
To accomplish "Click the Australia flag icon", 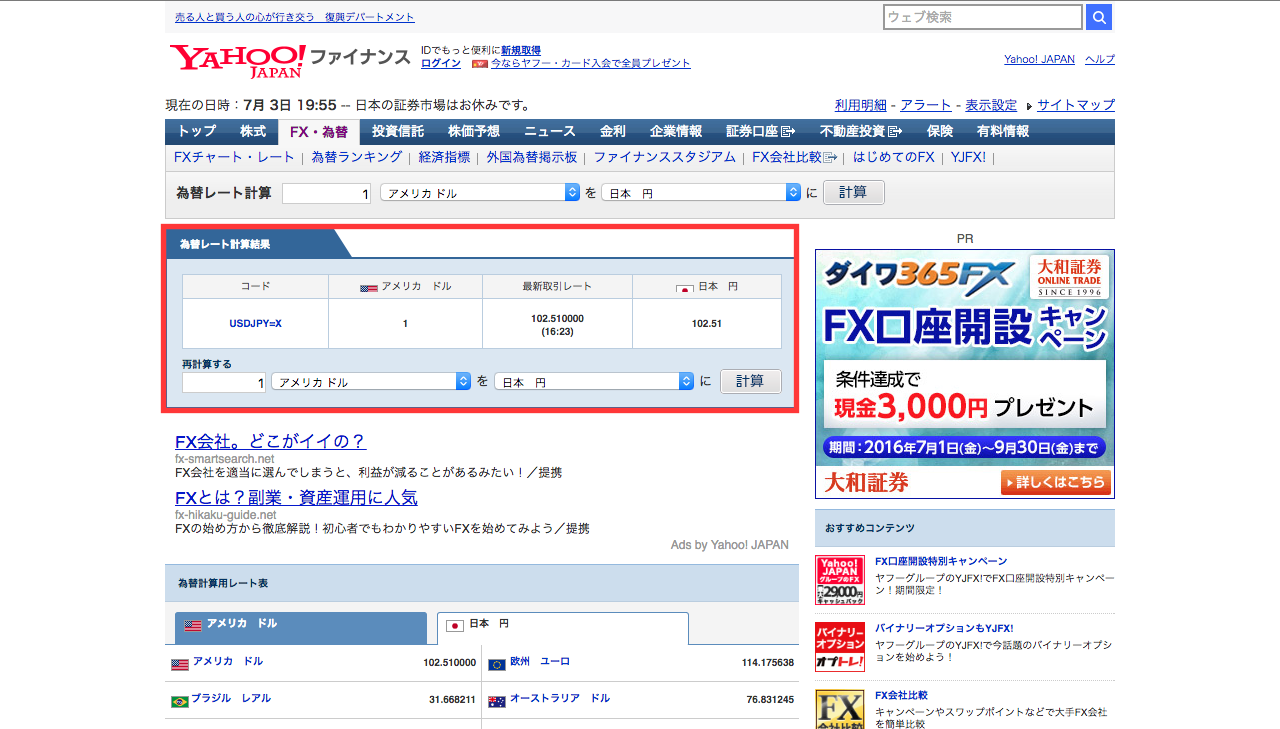I will (497, 702).
